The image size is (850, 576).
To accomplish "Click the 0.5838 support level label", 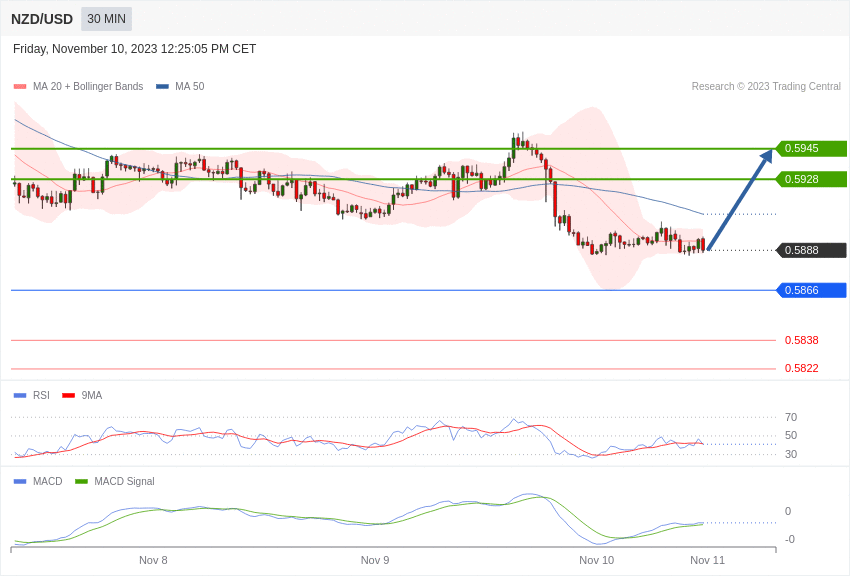I will (x=802, y=340).
